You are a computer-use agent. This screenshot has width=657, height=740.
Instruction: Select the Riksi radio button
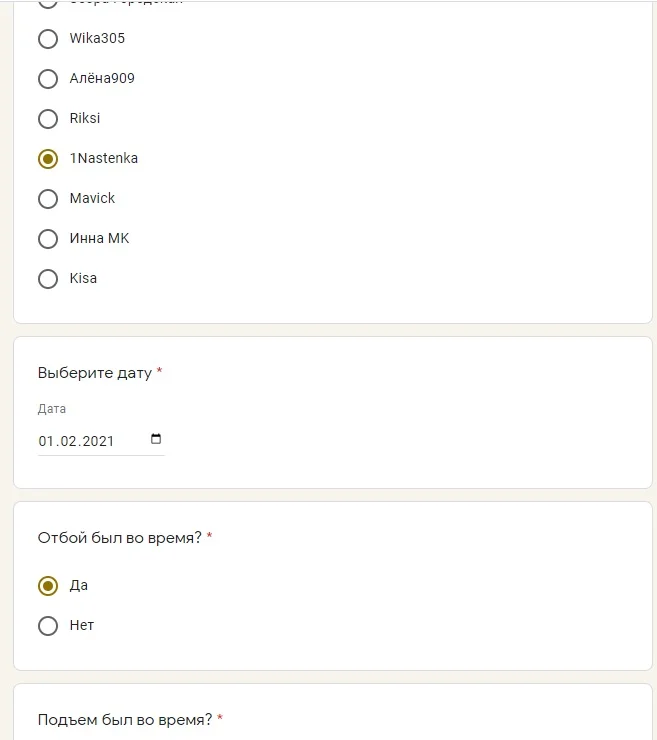click(x=48, y=119)
